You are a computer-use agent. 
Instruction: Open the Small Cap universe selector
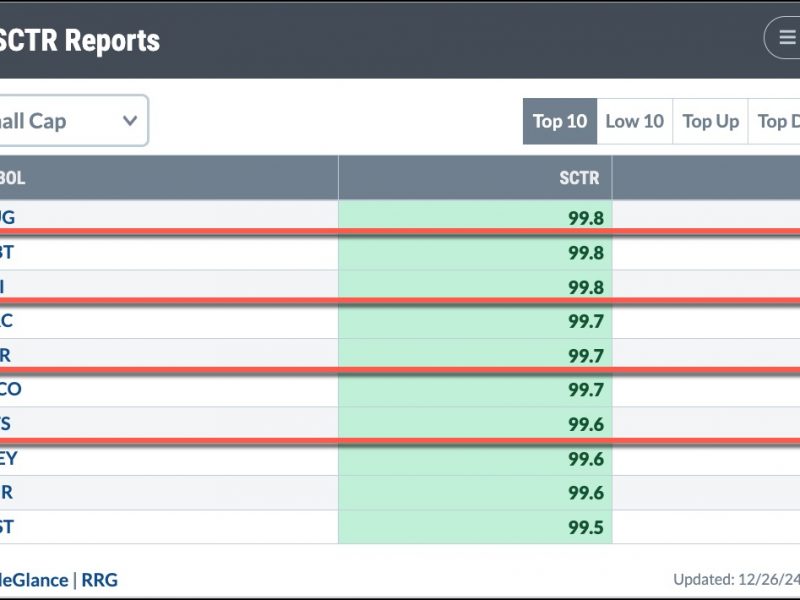click(73, 121)
